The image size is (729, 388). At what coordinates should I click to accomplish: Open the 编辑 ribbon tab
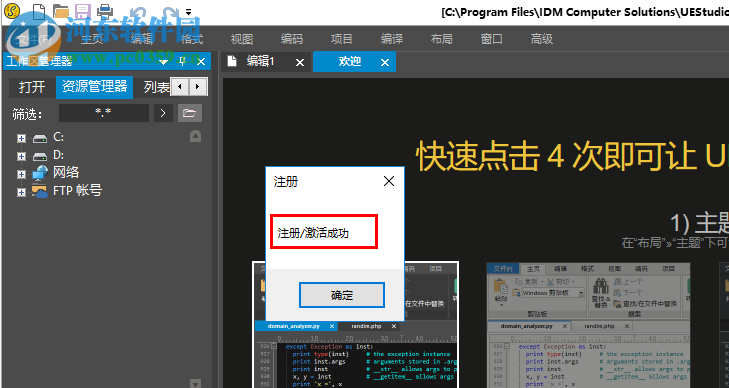pos(142,39)
